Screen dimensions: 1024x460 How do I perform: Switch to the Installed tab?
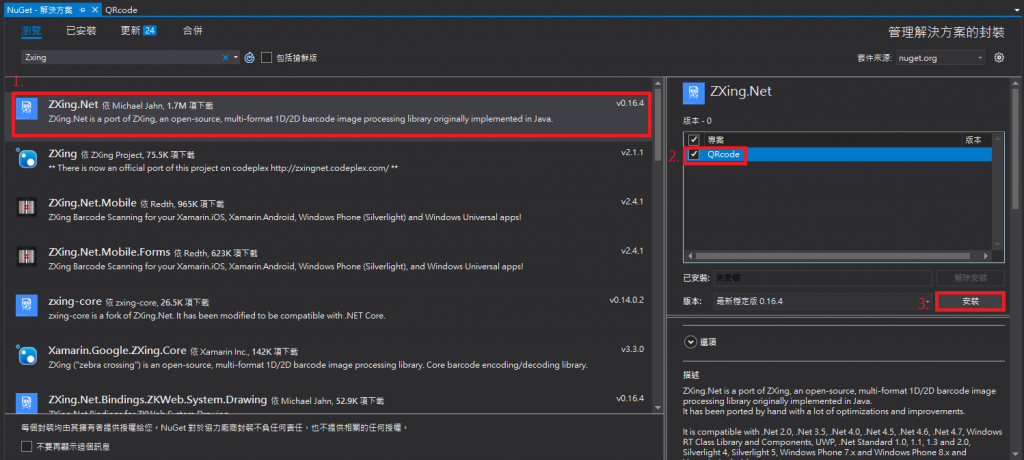click(x=81, y=31)
